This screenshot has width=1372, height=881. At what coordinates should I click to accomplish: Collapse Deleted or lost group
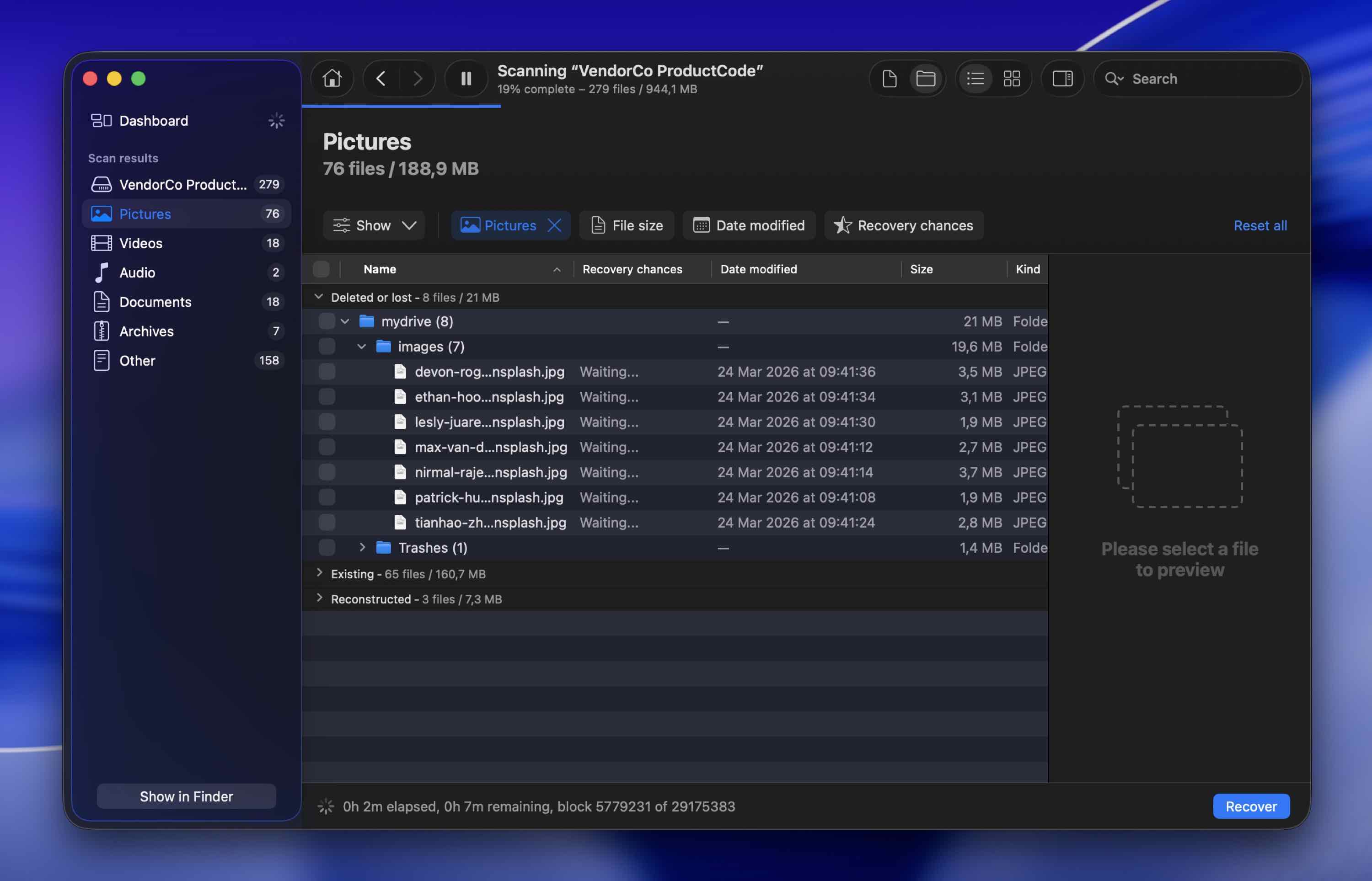pos(319,297)
